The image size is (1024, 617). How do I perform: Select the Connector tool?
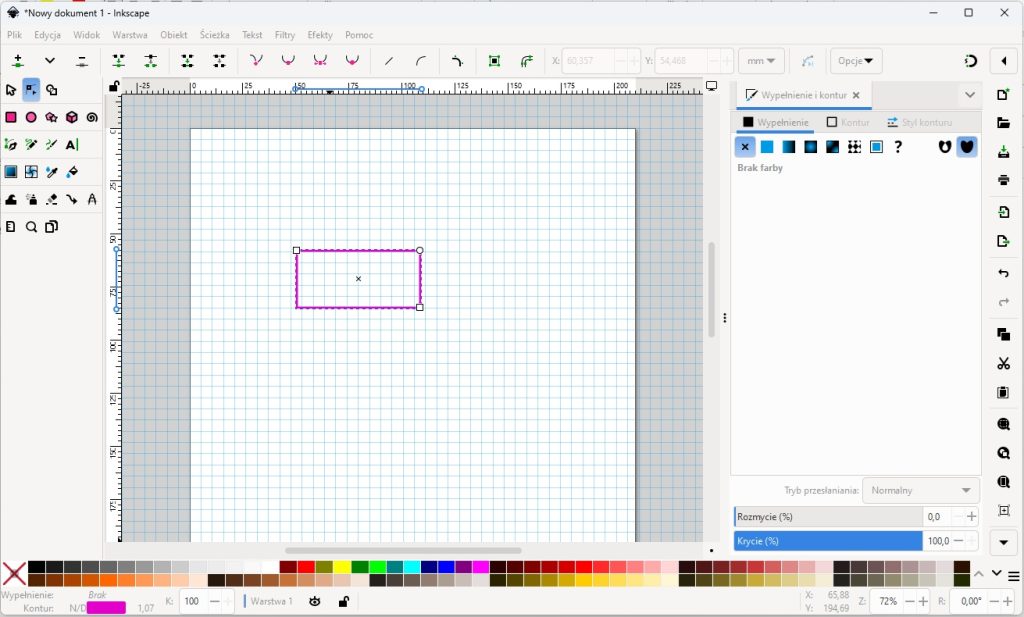click(x=72, y=200)
